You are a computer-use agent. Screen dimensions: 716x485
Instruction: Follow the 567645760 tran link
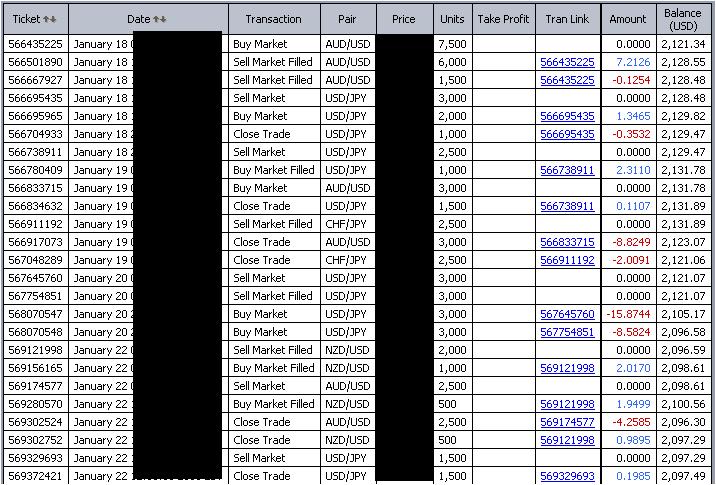(567, 314)
